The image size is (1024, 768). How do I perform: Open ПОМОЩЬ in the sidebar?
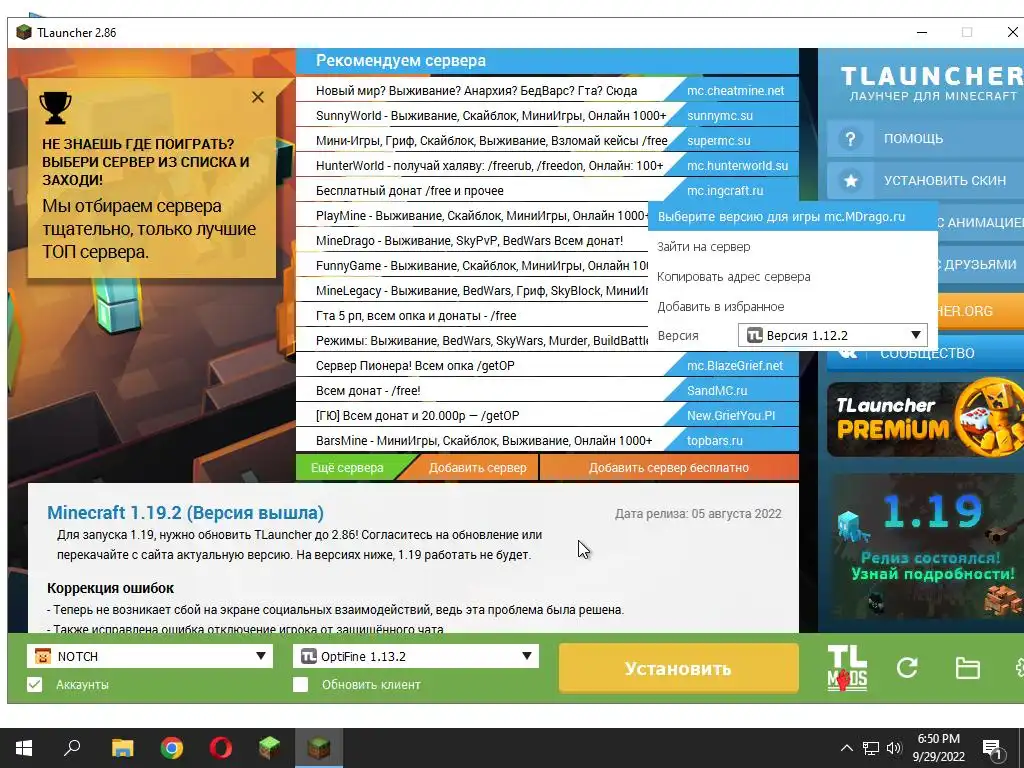click(925, 138)
